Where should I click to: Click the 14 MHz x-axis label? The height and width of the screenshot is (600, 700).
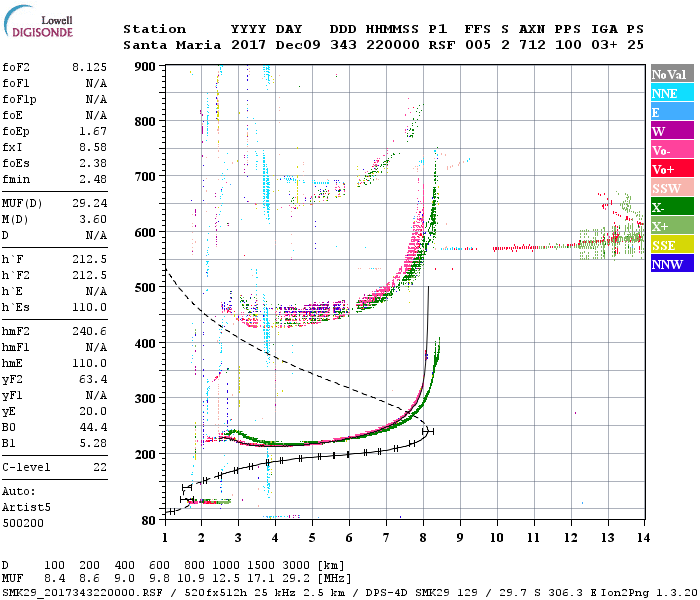click(643, 538)
